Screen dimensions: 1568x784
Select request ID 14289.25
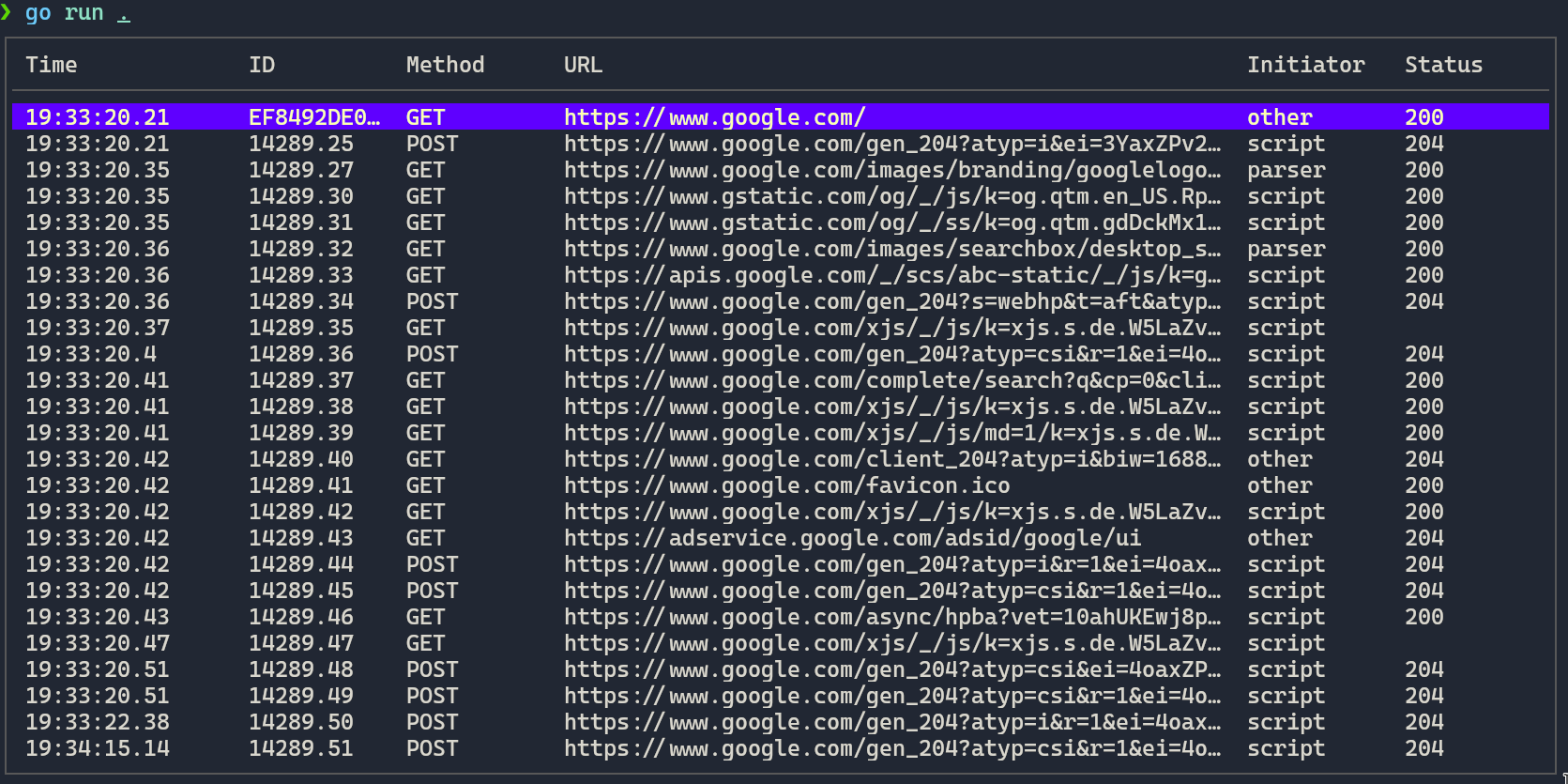coord(300,144)
